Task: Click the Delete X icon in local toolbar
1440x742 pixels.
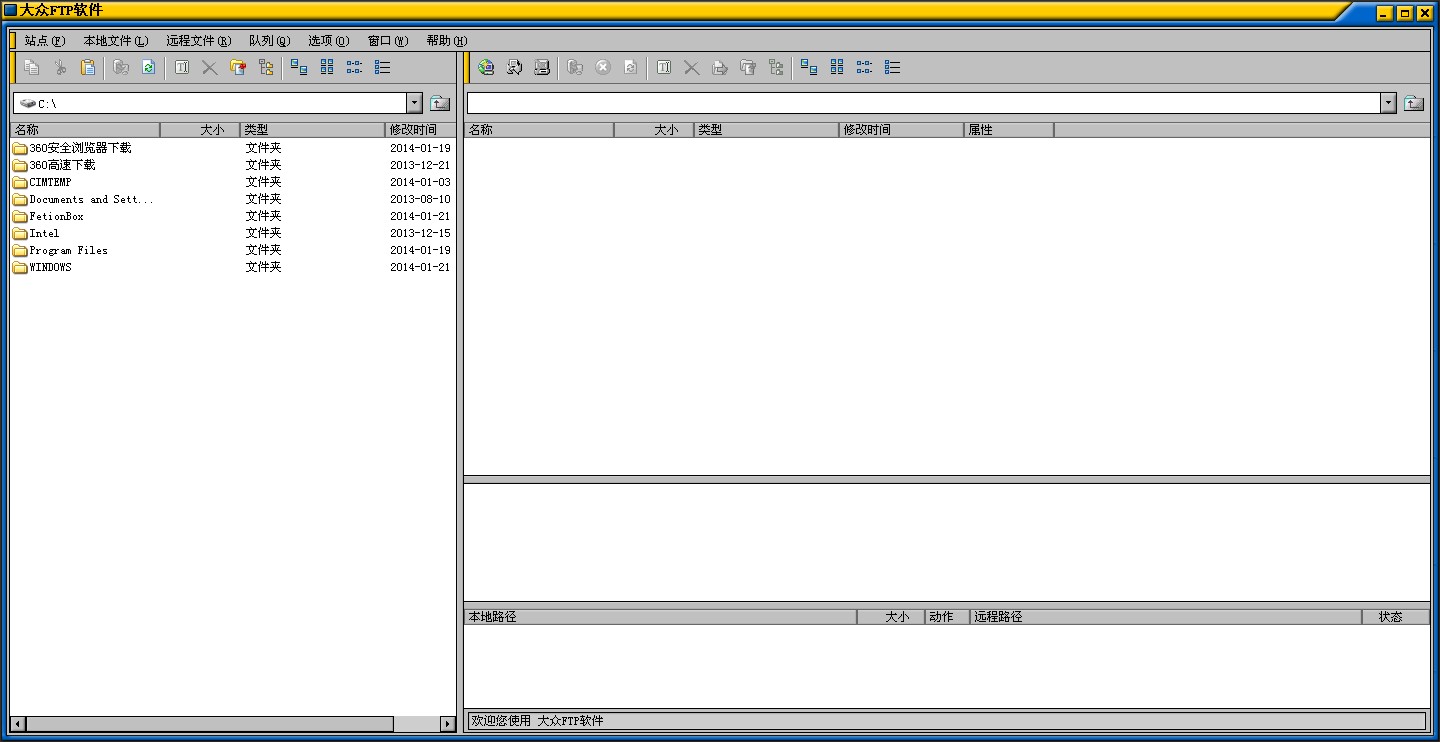Action: click(x=209, y=67)
